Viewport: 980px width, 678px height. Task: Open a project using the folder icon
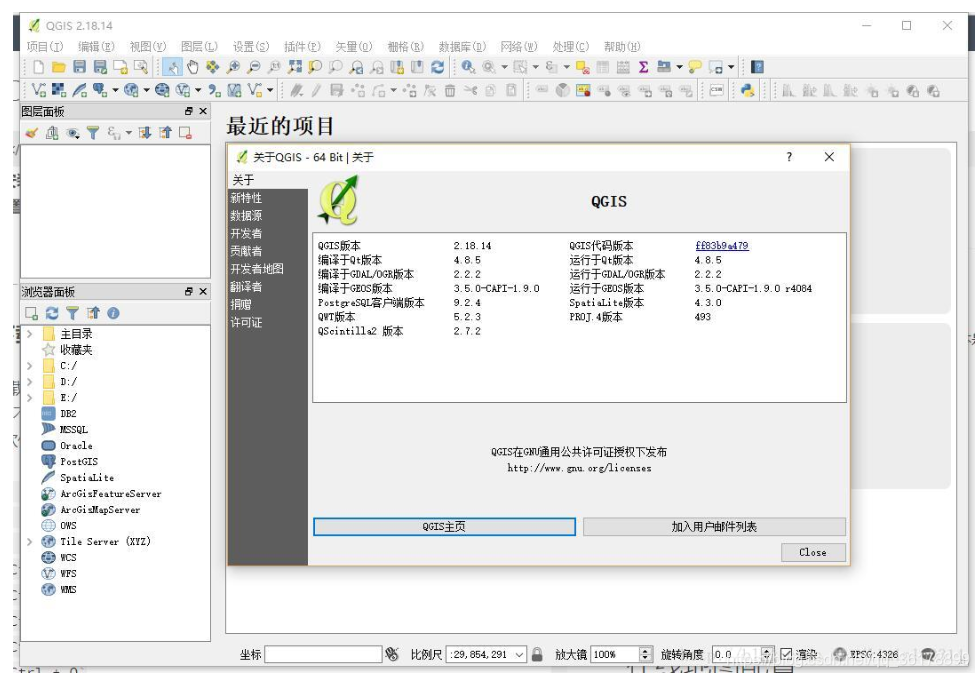[59, 67]
